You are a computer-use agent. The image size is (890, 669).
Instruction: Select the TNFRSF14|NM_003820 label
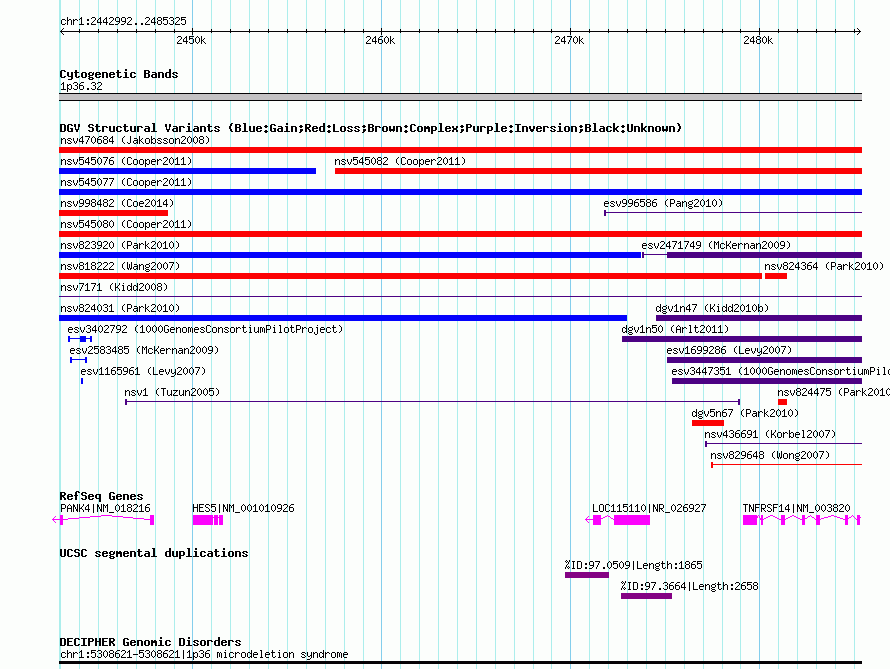[x=796, y=508]
